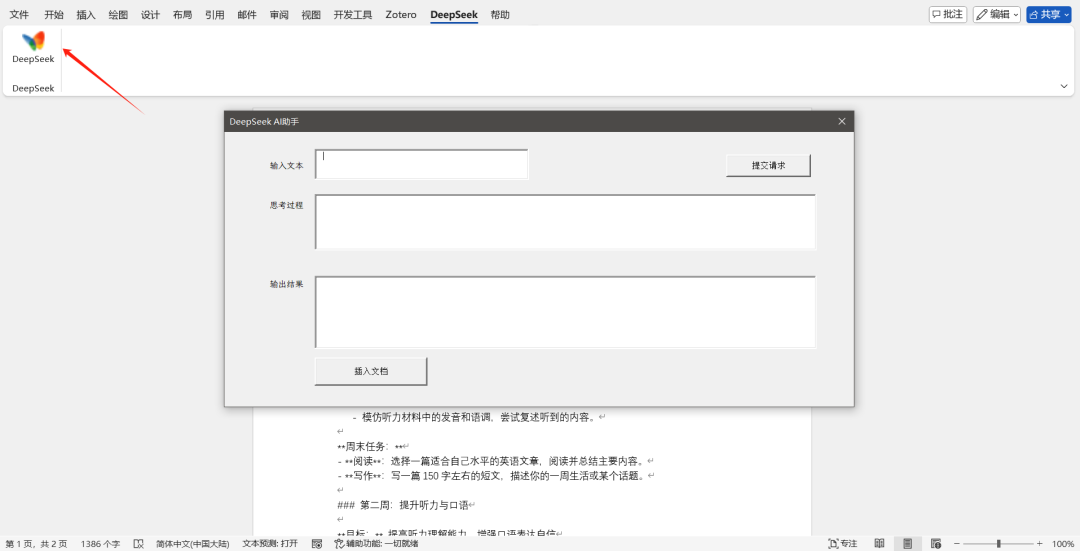Switch to Web Layout view icon
This screenshot has width=1080, height=551.
936,543
